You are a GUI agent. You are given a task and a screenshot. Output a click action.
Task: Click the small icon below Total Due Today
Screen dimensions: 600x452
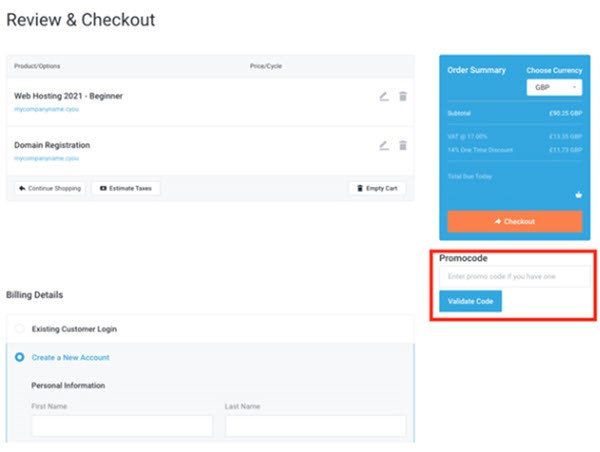tap(578, 195)
